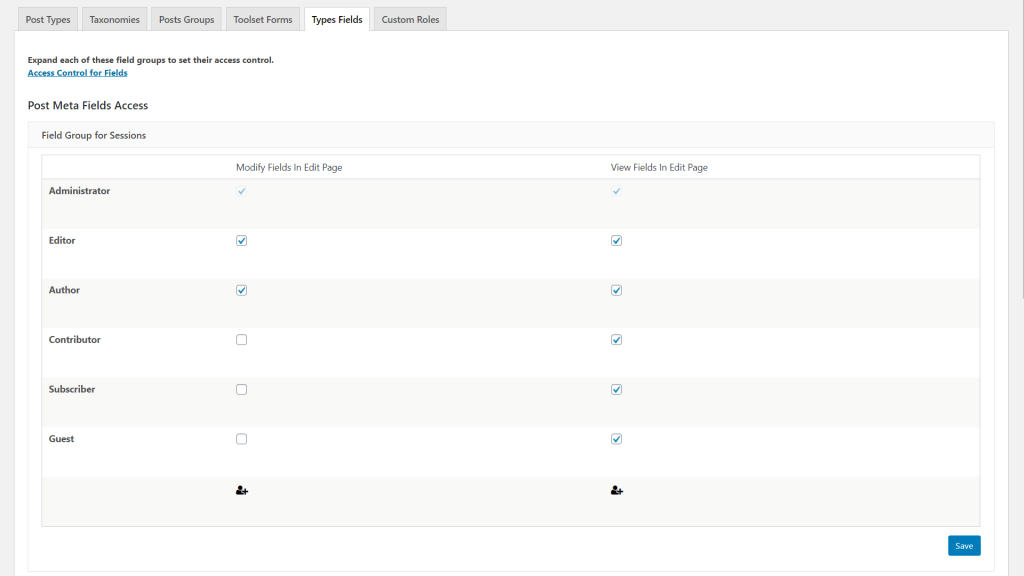Check the Guest Modify Fields checkbox
This screenshot has height=576, width=1024.
[241, 438]
